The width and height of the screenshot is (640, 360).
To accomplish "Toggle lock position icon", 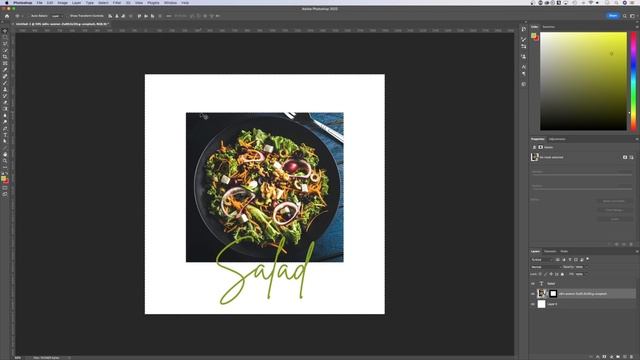I will click(551, 274).
